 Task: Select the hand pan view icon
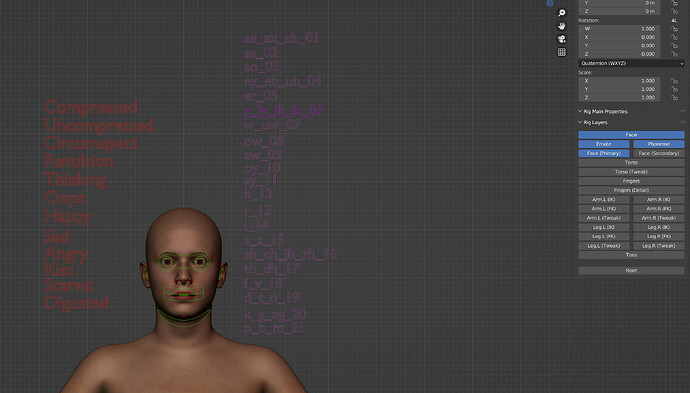[562, 26]
